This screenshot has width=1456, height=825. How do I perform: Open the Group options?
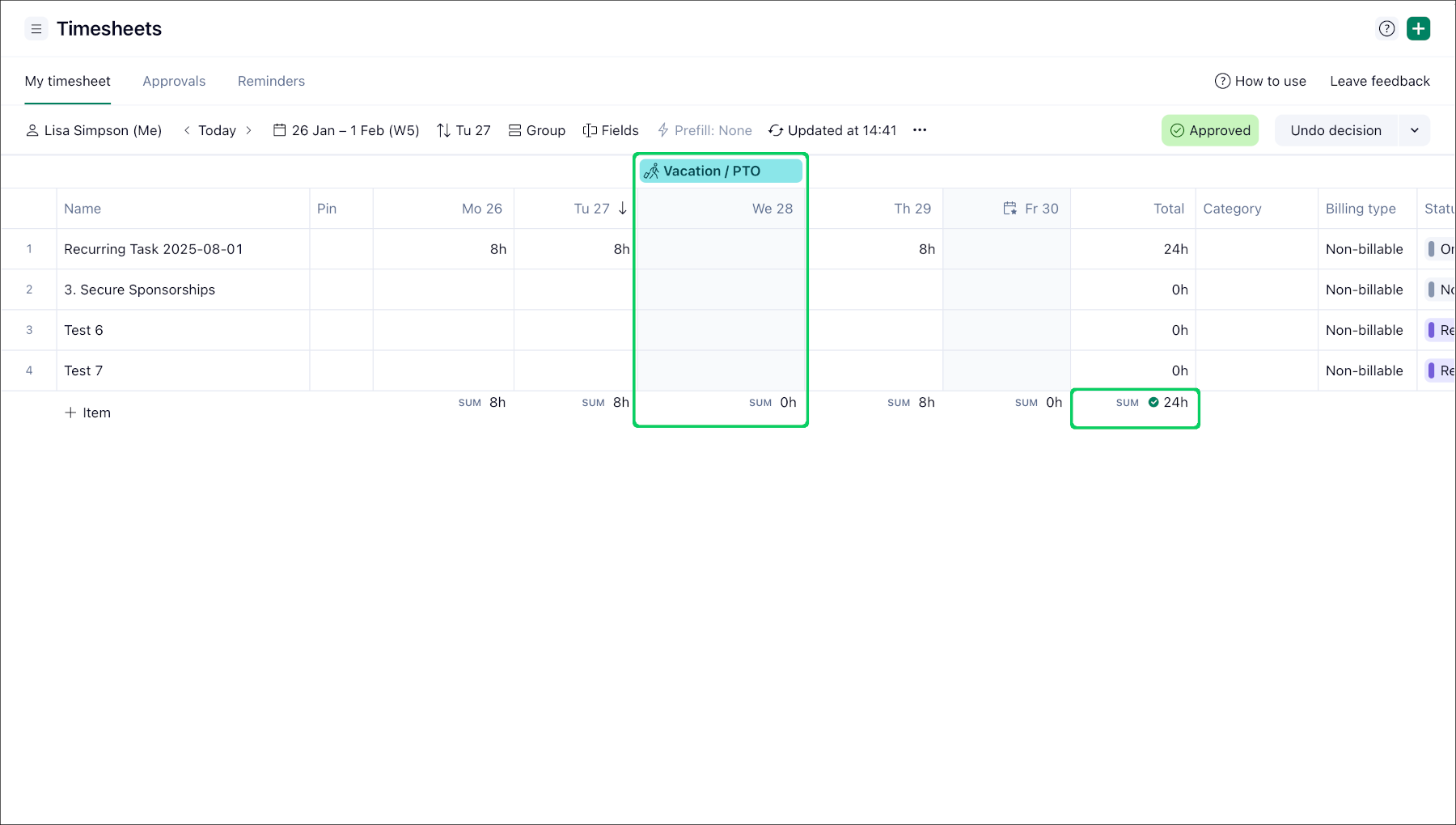(536, 130)
